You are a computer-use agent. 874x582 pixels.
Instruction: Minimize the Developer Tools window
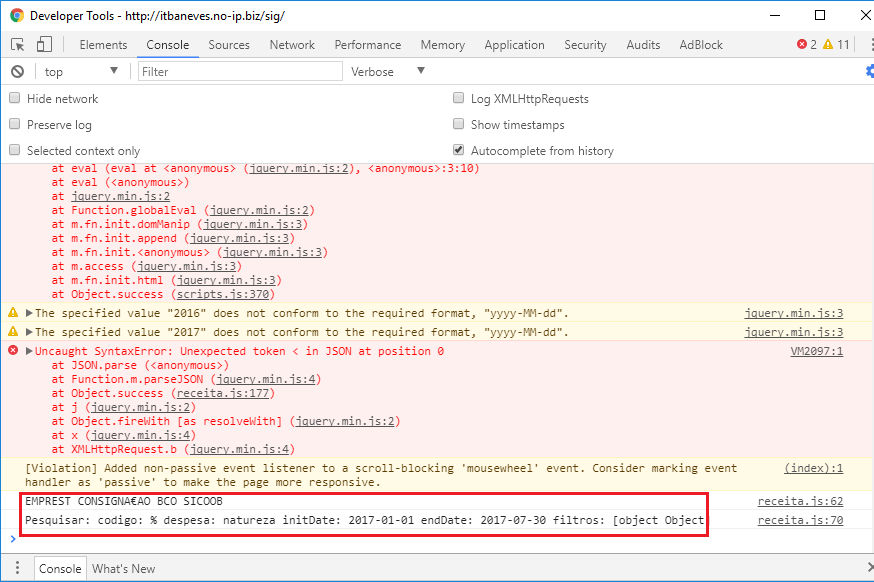[x=775, y=15]
